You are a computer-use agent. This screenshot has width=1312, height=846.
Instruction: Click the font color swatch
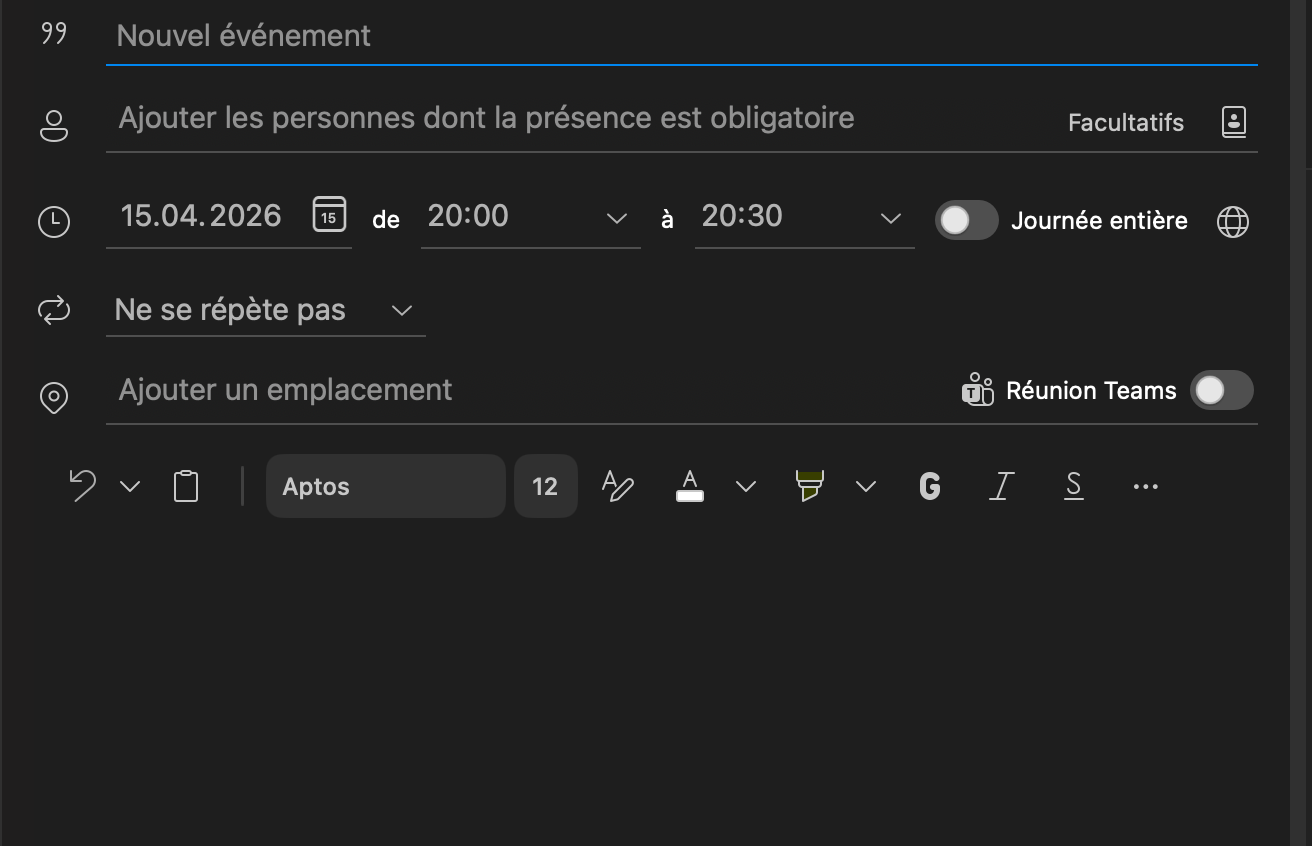(x=690, y=486)
